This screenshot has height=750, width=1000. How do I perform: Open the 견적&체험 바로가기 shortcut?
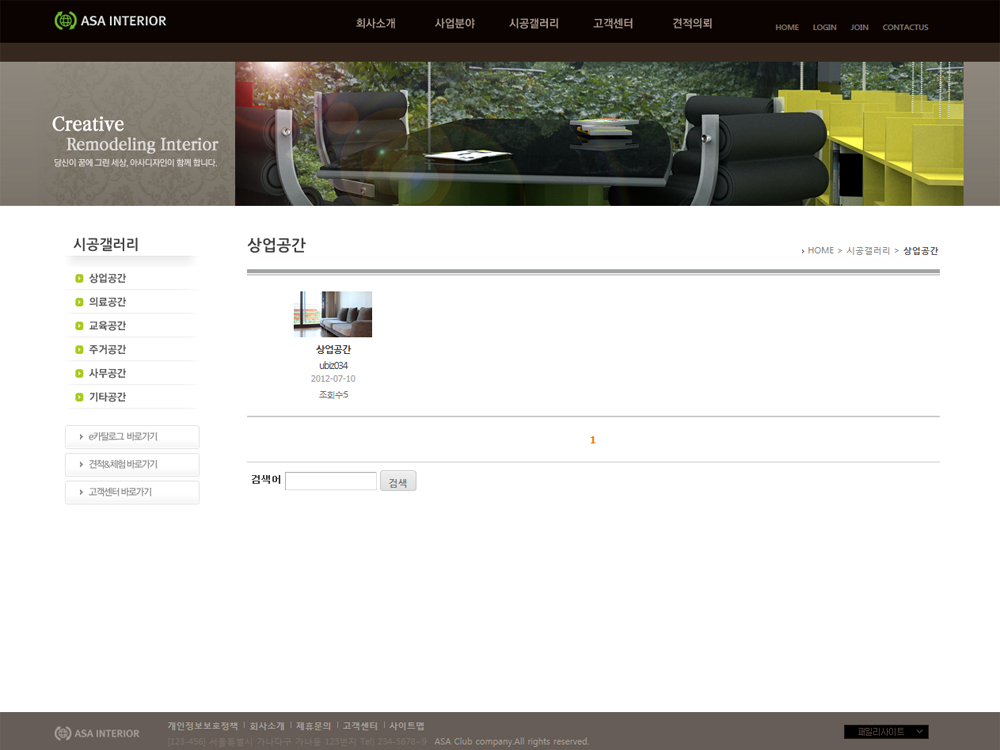(x=132, y=465)
